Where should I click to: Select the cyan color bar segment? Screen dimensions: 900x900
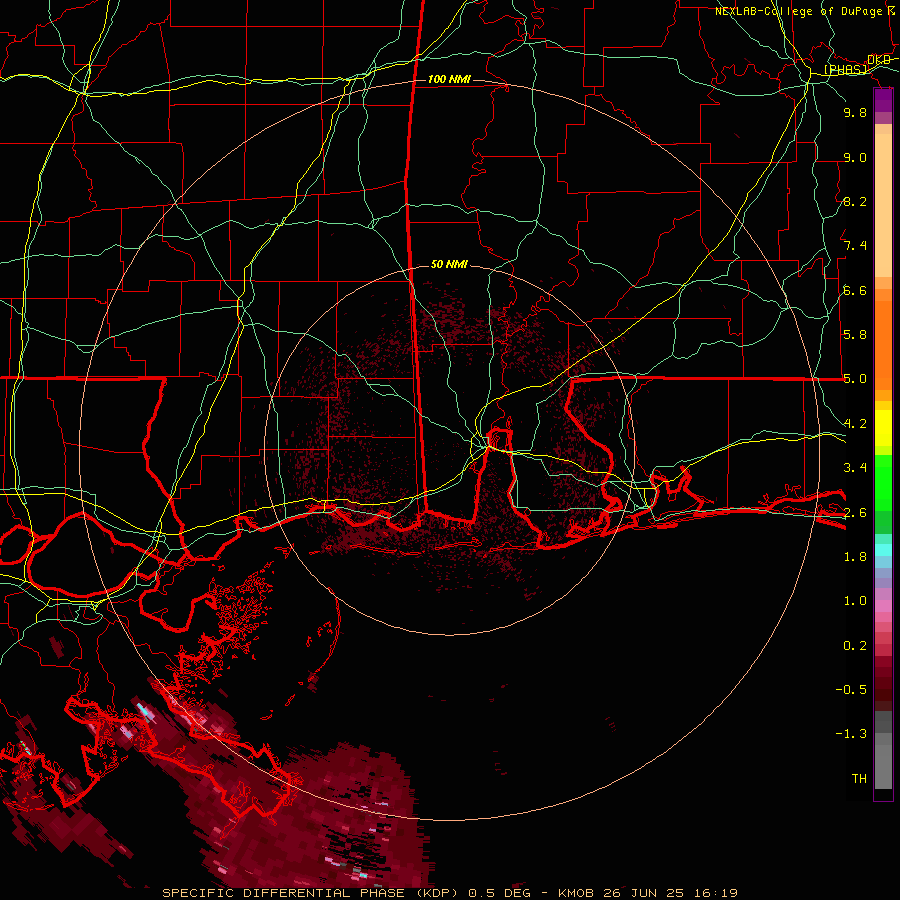pyautogui.click(x=883, y=550)
